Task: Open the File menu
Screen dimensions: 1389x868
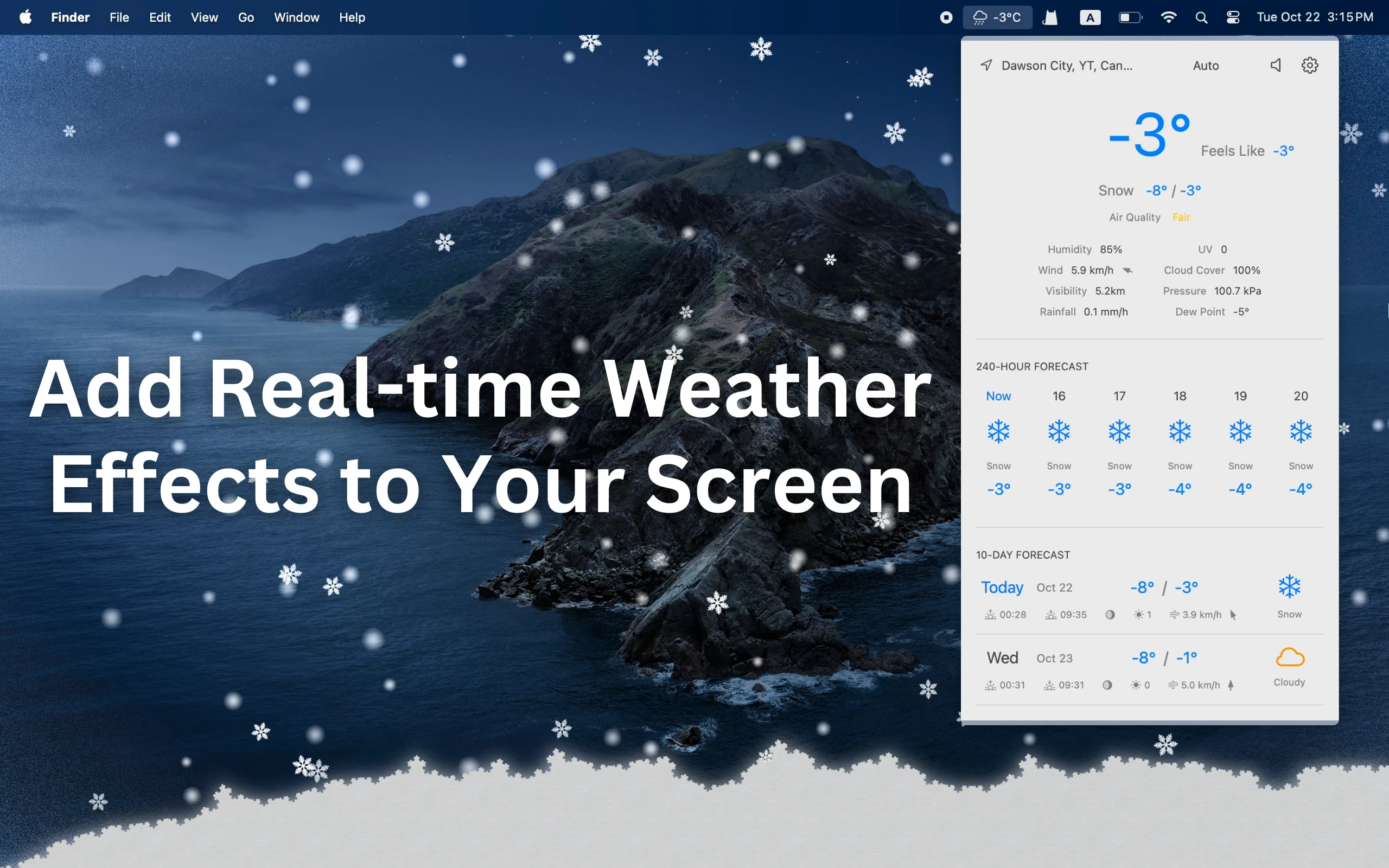Action: tap(119, 17)
